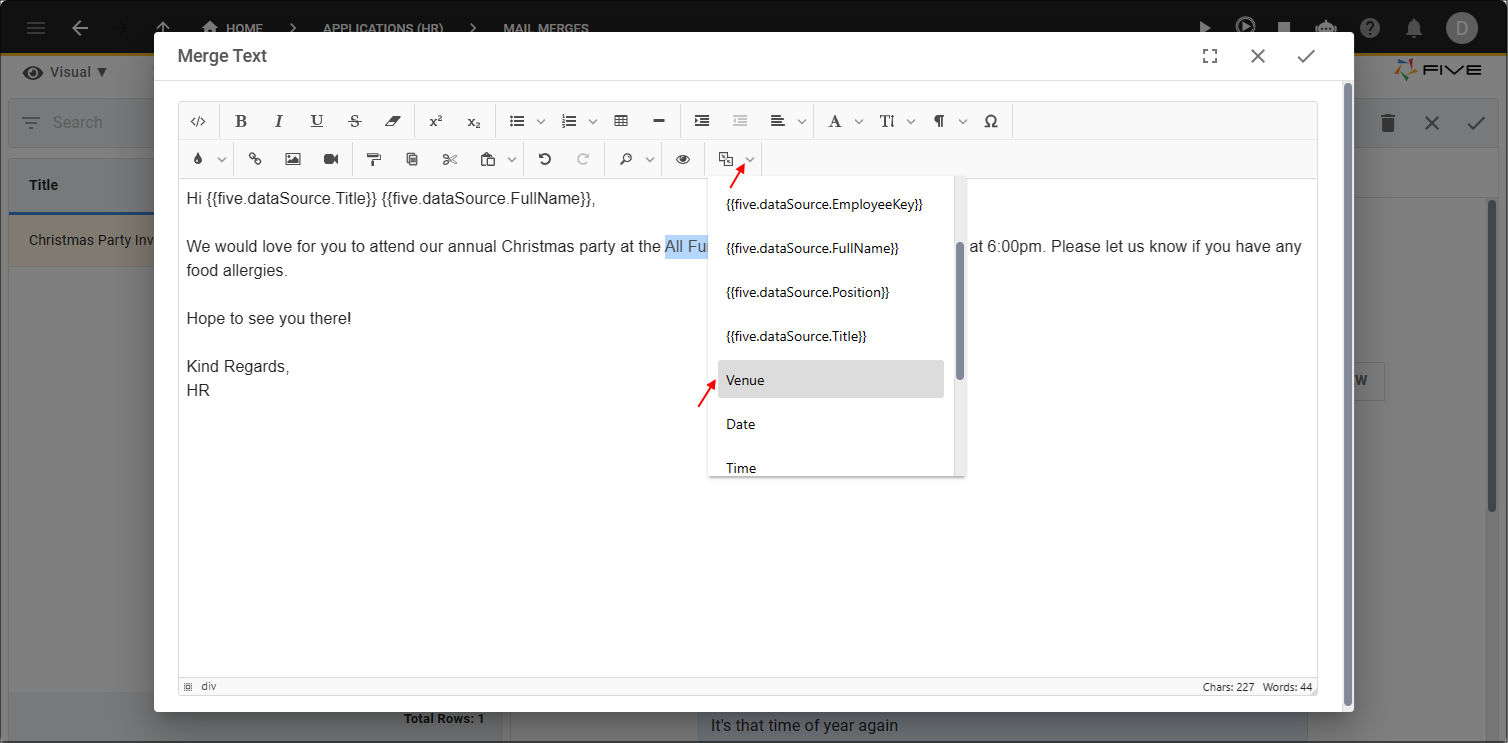The image size is (1508, 743).
Task: Expand the font size dropdown arrow
Action: pos(911,121)
